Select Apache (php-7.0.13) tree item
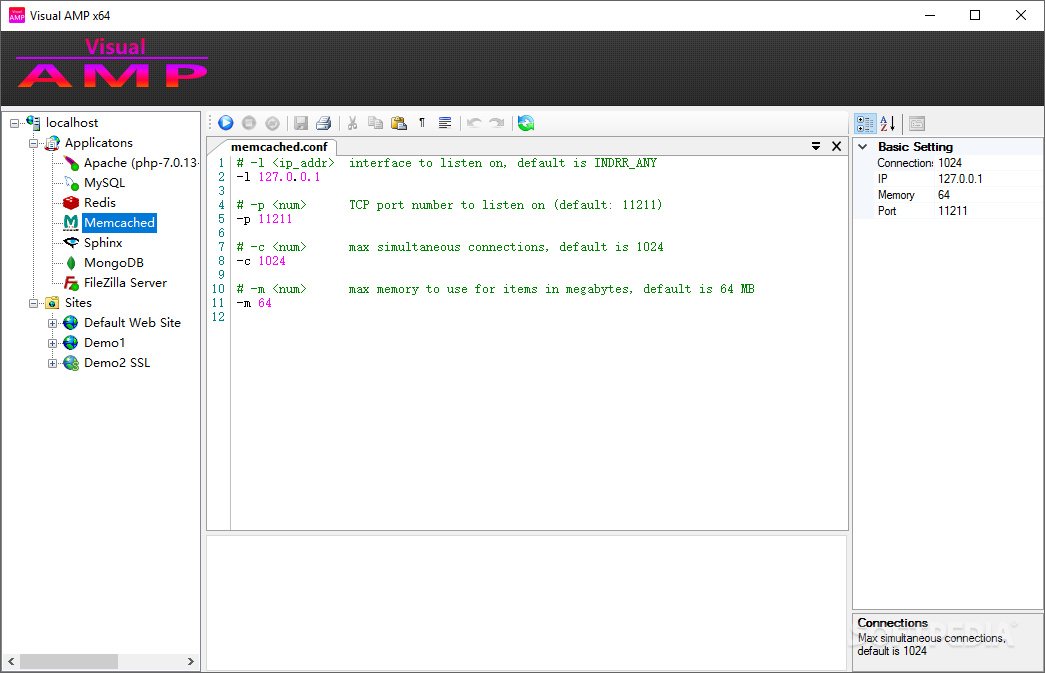Viewport: 1045px width, 673px height. click(140, 163)
